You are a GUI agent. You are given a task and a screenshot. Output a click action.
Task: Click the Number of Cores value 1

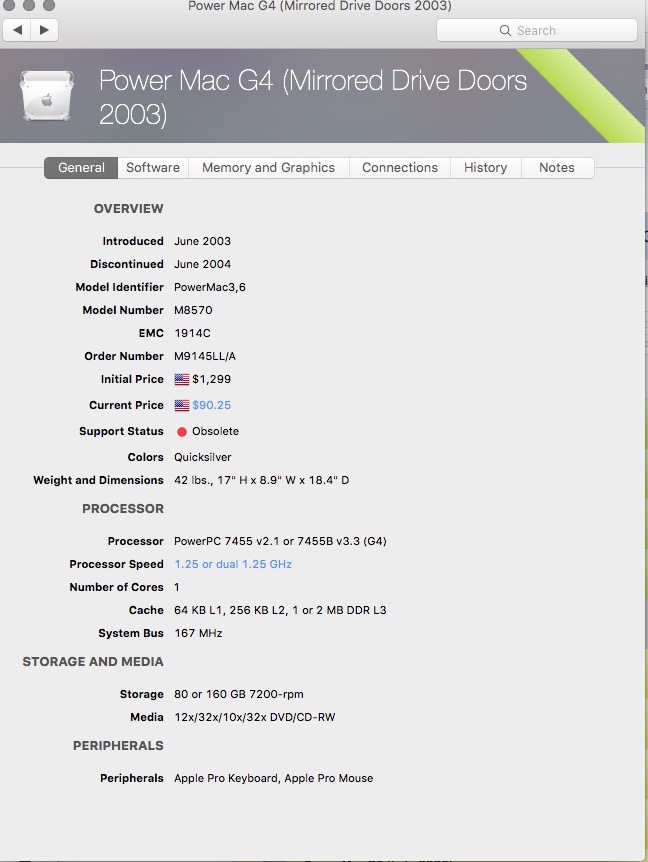coord(176,588)
